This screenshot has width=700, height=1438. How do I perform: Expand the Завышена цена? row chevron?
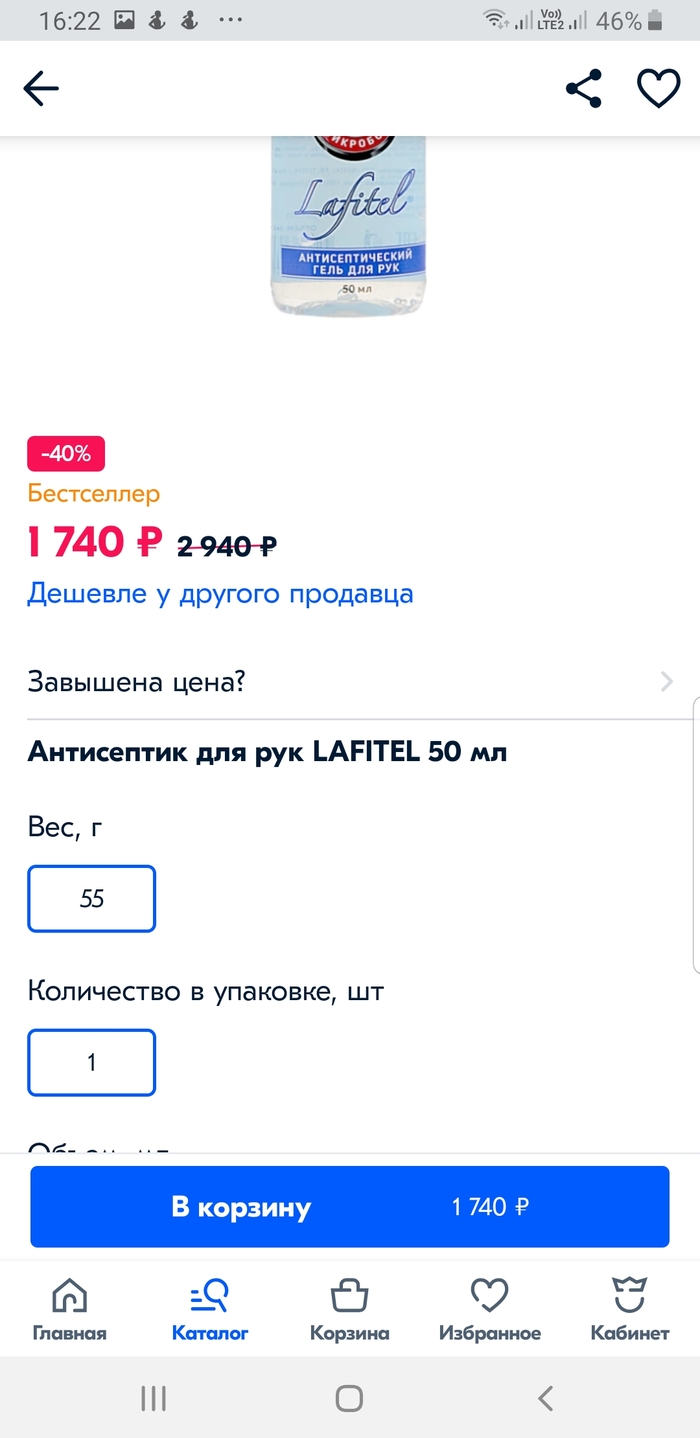(x=667, y=683)
